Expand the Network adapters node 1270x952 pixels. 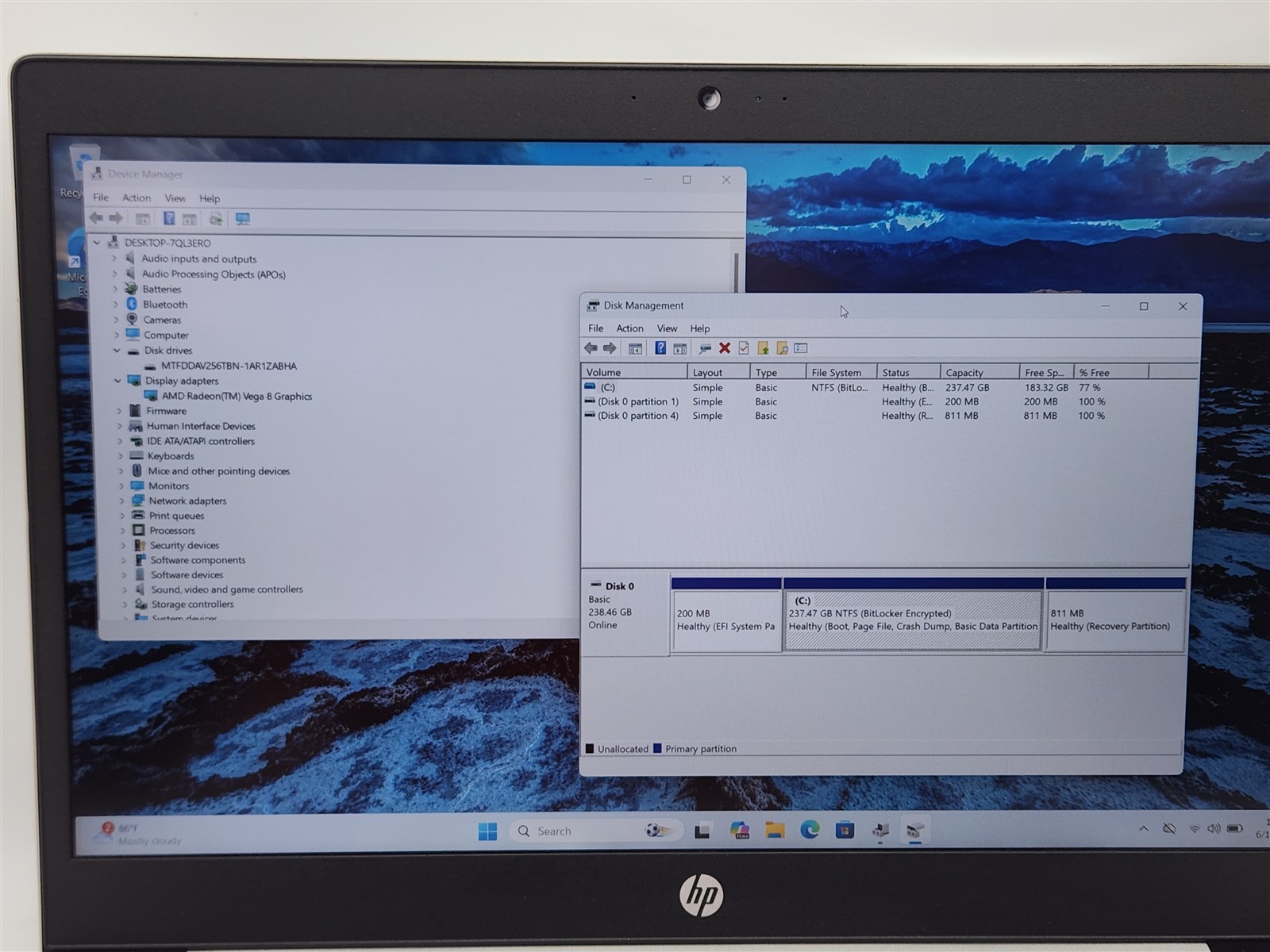tap(121, 501)
